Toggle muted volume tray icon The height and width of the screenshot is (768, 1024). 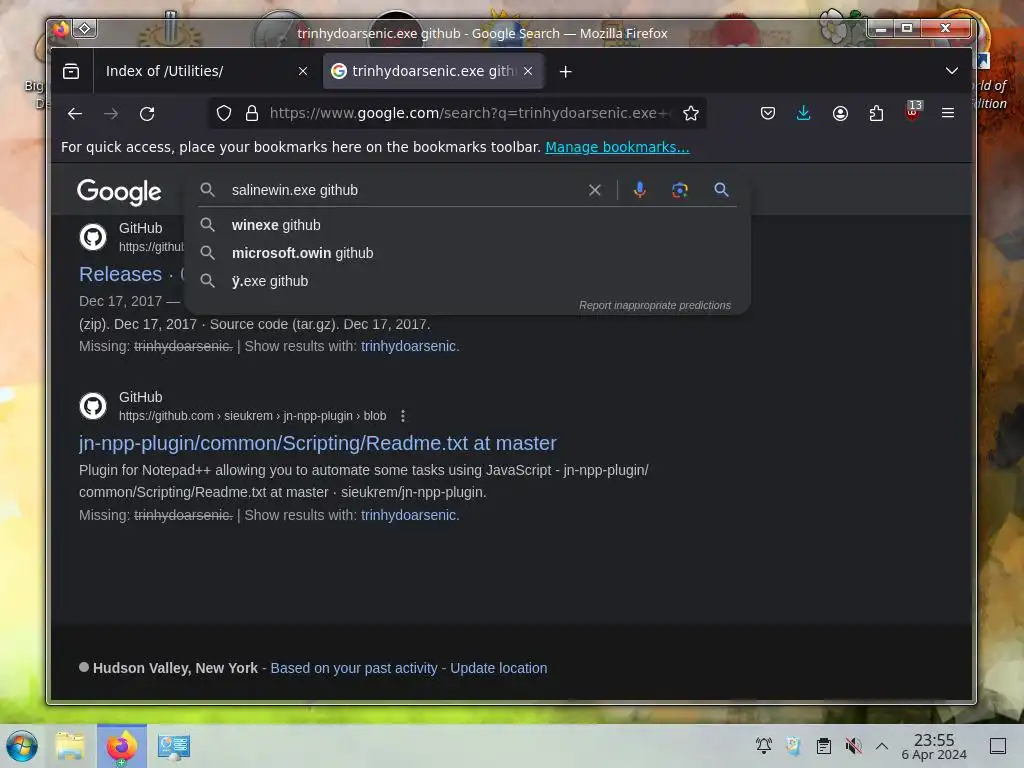854,746
